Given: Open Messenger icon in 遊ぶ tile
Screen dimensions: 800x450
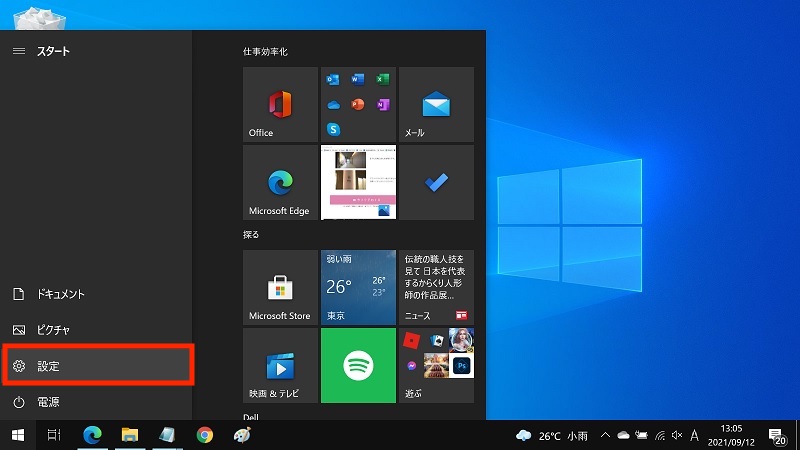Looking at the screenshot, I should [411, 366].
